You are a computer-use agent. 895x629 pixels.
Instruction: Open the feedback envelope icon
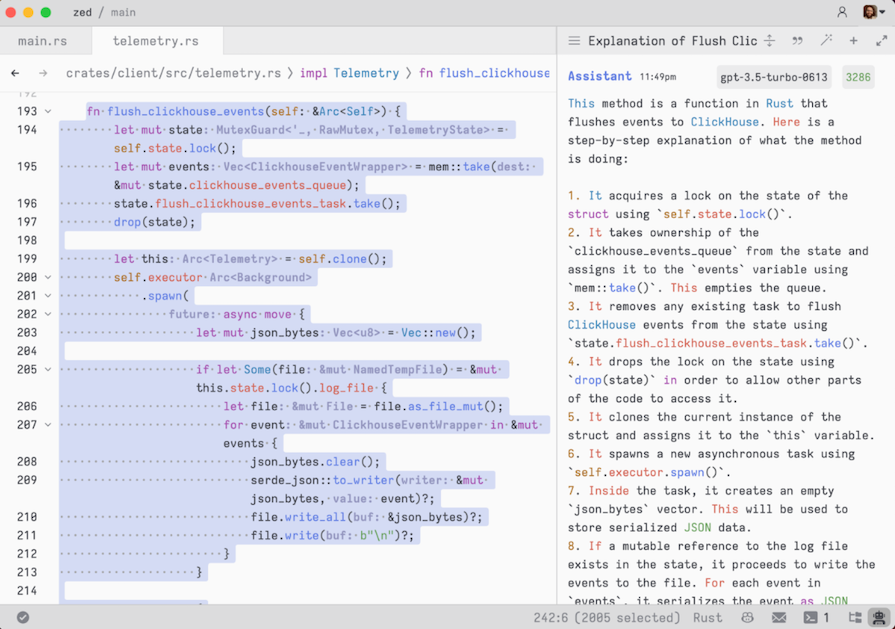point(779,618)
